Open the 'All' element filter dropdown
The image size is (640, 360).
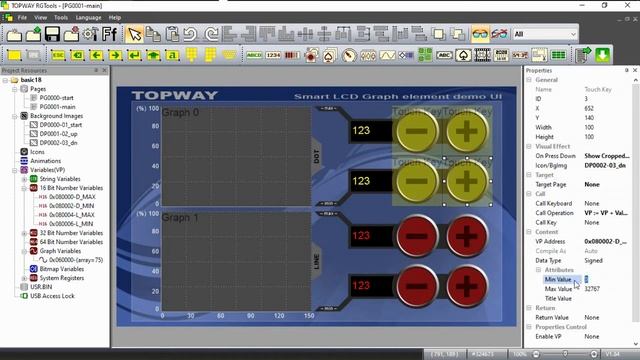point(545,34)
